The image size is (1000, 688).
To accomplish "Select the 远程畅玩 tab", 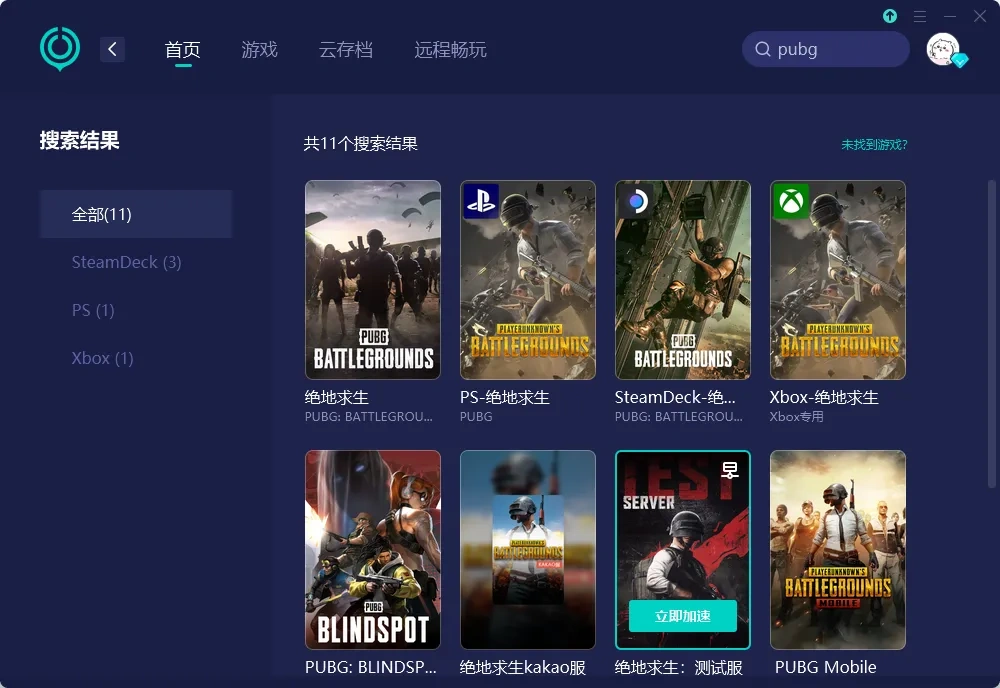I will (449, 48).
